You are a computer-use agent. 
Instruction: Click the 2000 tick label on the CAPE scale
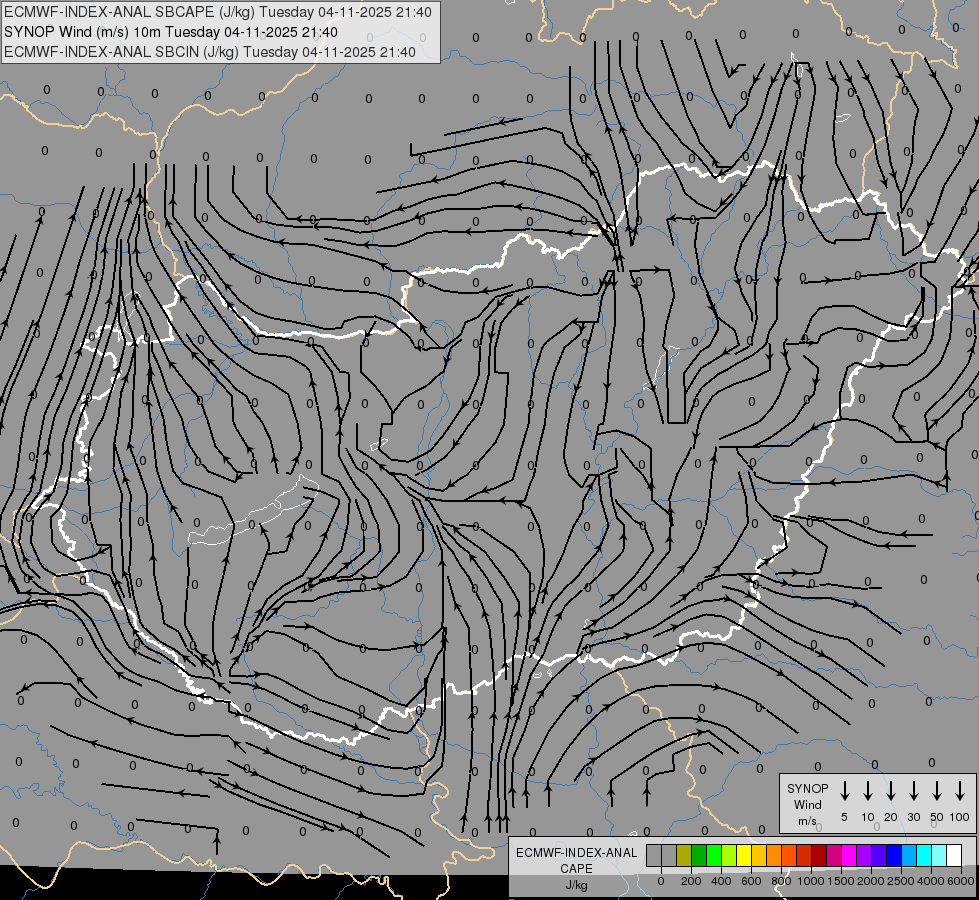coord(871,881)
